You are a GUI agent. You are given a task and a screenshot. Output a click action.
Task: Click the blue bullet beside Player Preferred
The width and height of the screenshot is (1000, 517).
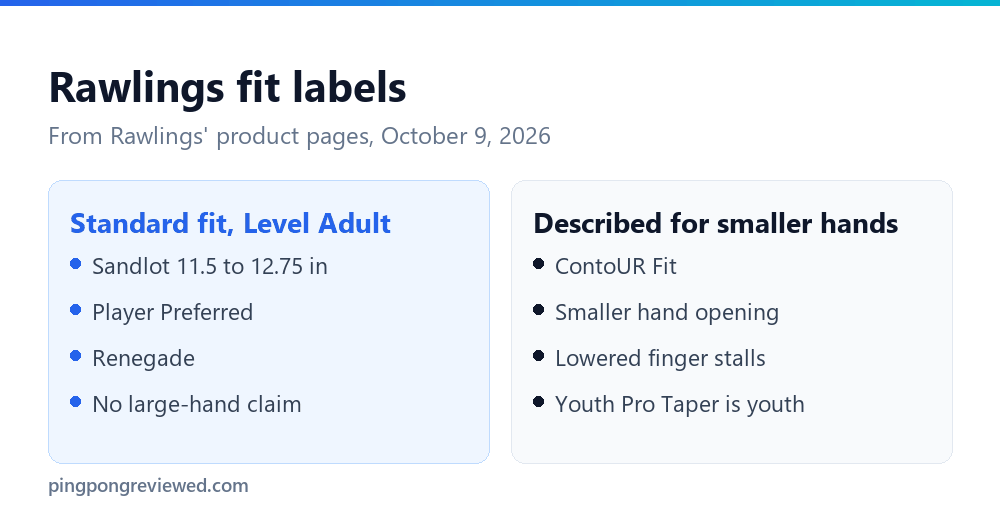75,310
